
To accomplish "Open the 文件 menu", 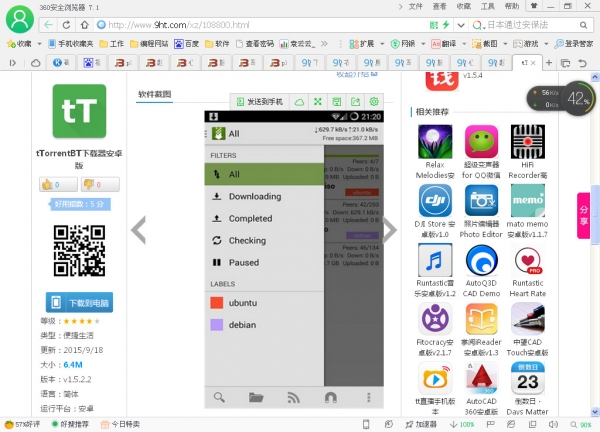I will [x=415, y=7].
